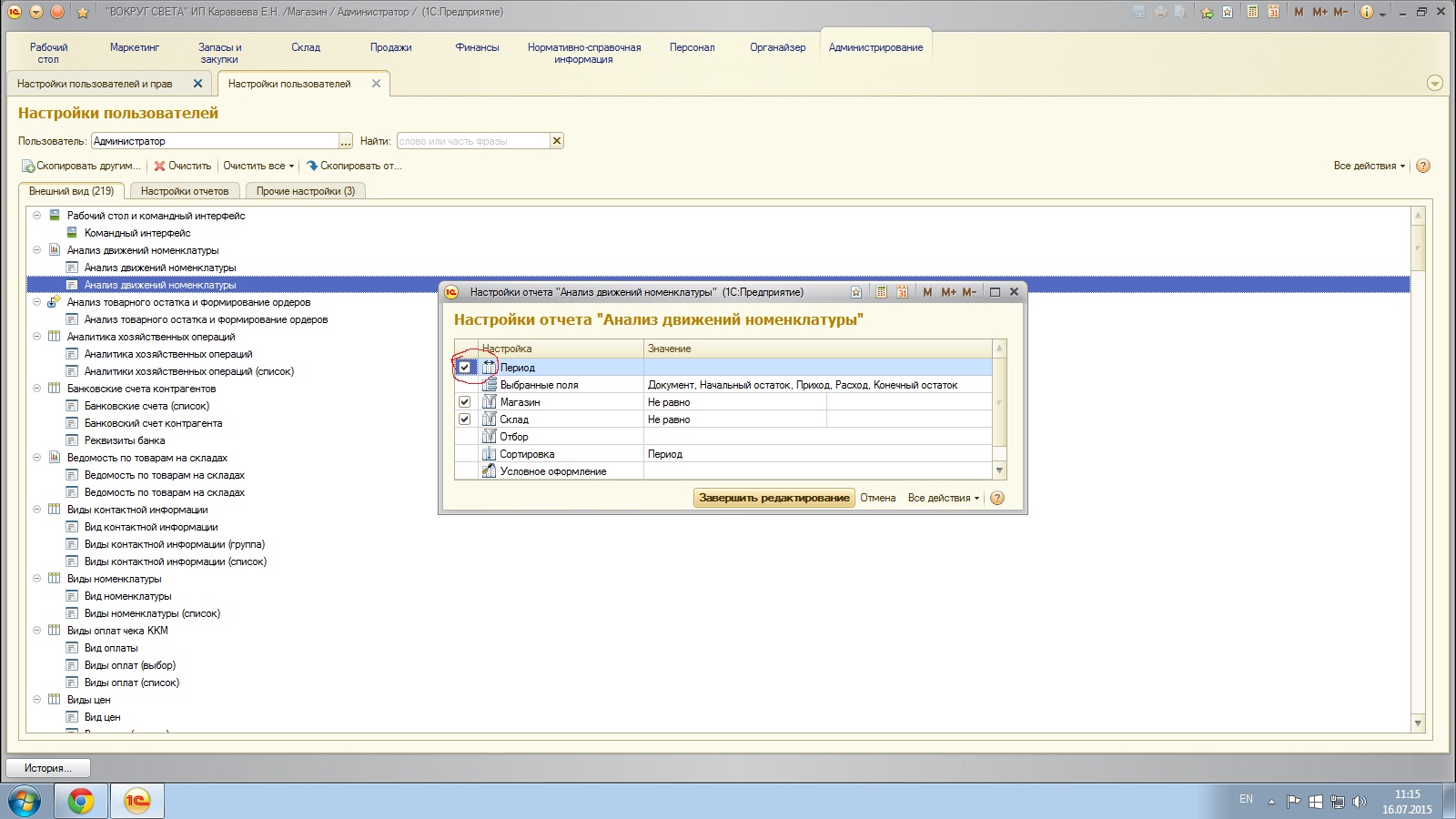
Task: Click Скопировать от... button
Action: coord(354,166)
